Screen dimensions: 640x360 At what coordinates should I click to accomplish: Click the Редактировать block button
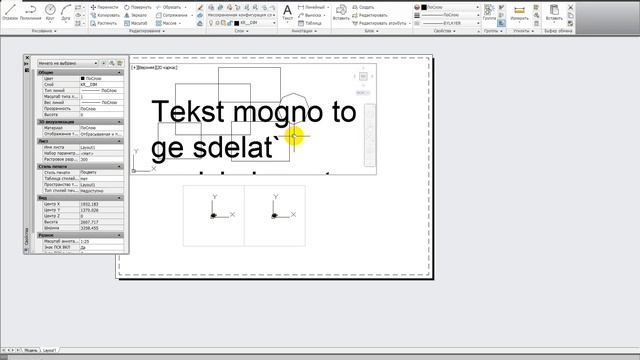(x=369, y=15)
